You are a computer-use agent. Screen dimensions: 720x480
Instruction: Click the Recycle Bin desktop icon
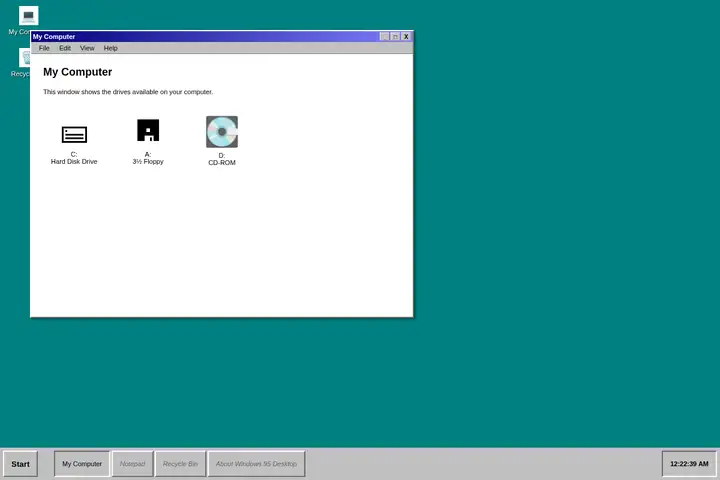pos(25,59)
